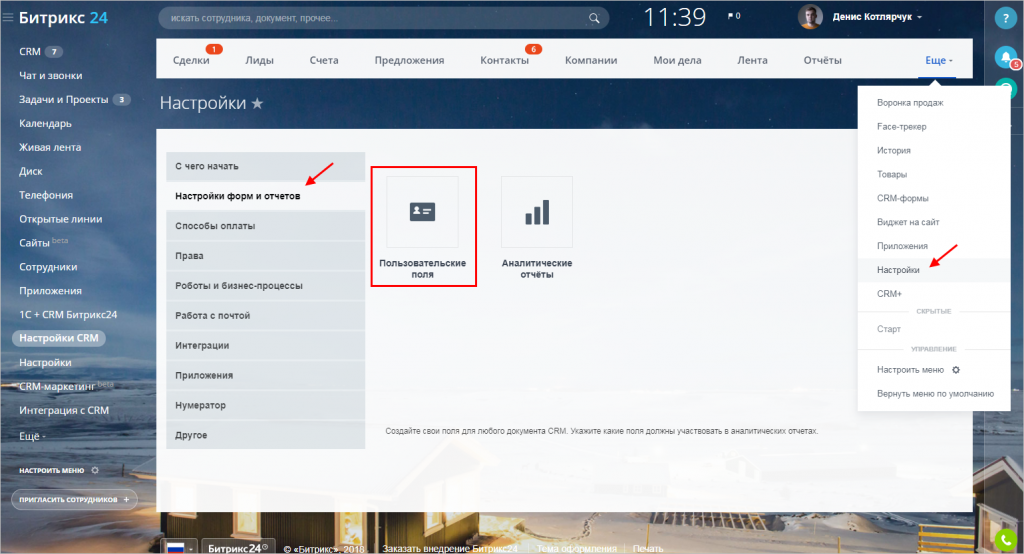The height and width of the screenshot is (554, 1024).
Task: Click the gear icon beside Настроить меню
Action: click(x=956, y=370)
